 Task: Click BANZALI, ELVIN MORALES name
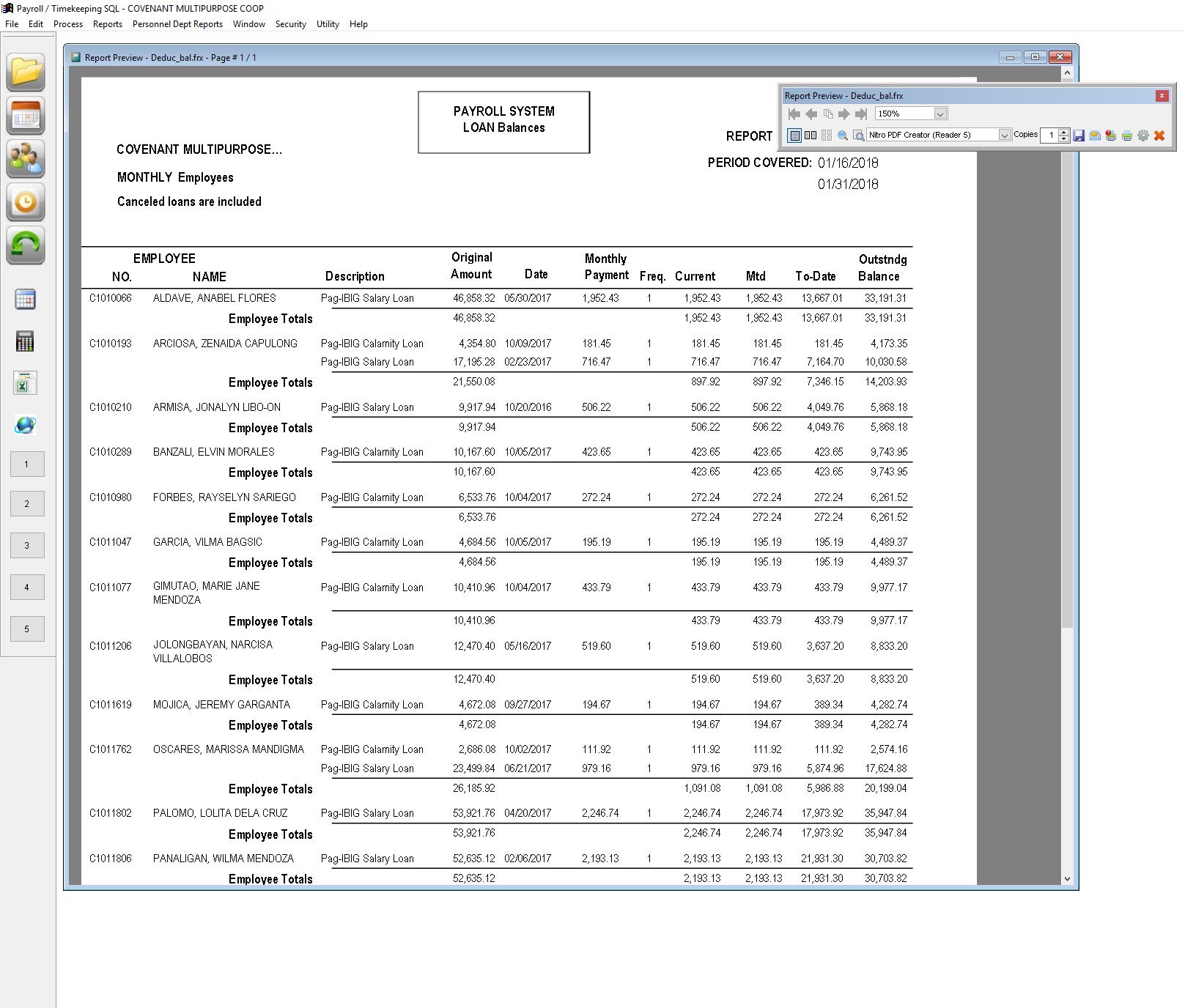[x=214, y=452]
